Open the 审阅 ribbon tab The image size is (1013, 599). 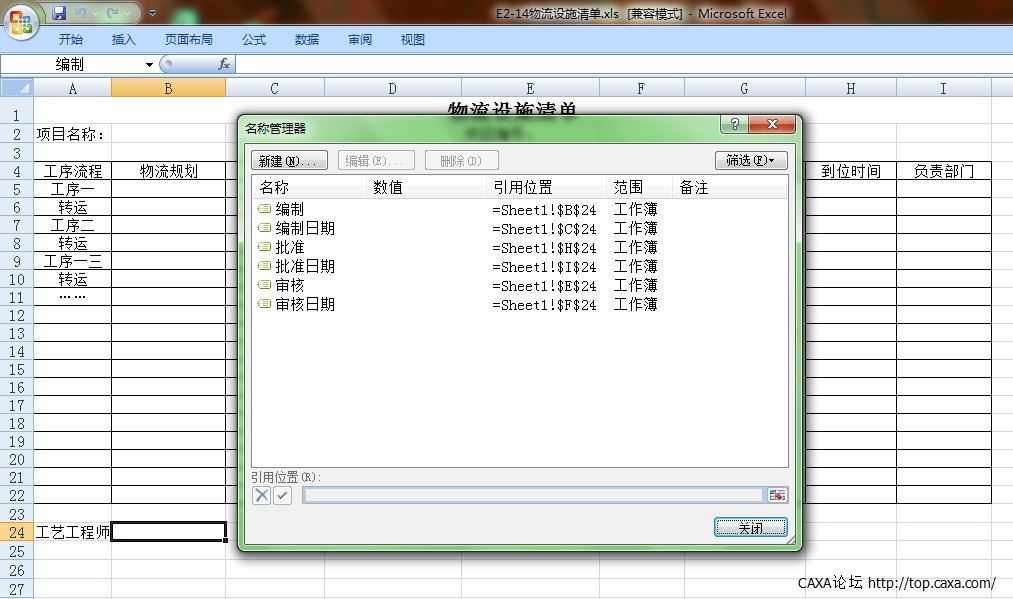(360, 39)
